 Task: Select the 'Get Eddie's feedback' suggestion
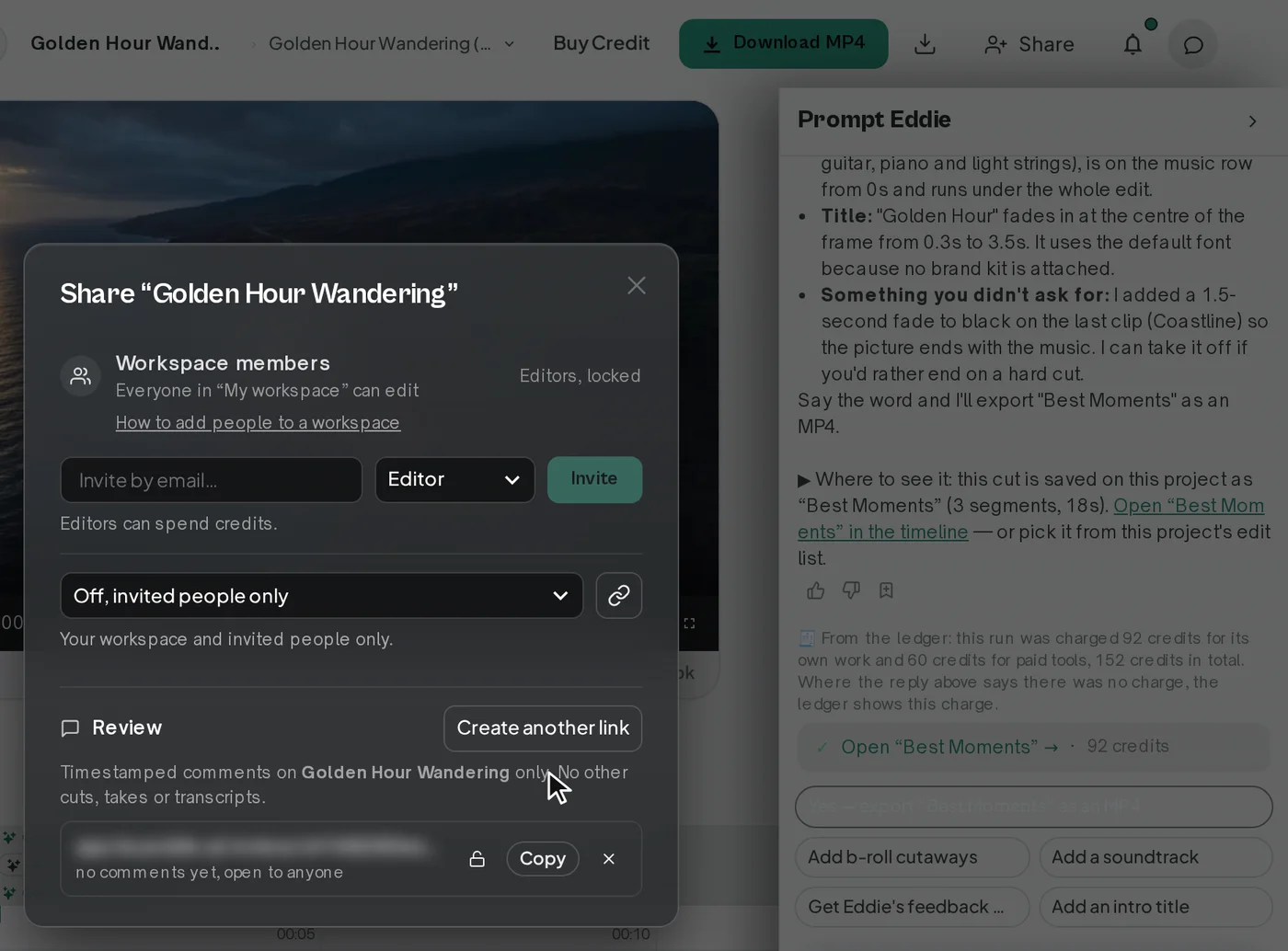click(912, 906)
